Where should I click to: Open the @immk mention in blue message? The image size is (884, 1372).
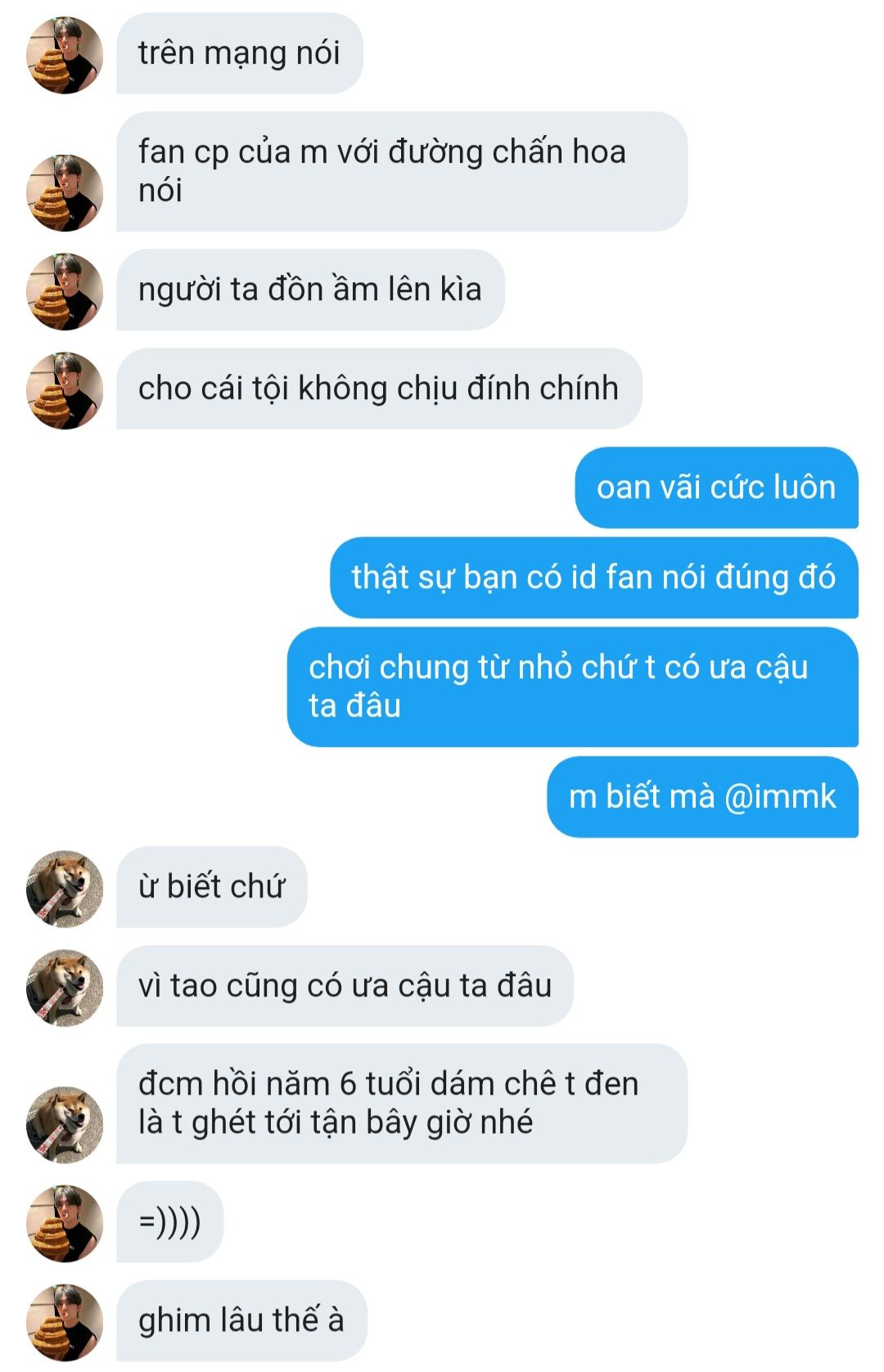[780, 797]
